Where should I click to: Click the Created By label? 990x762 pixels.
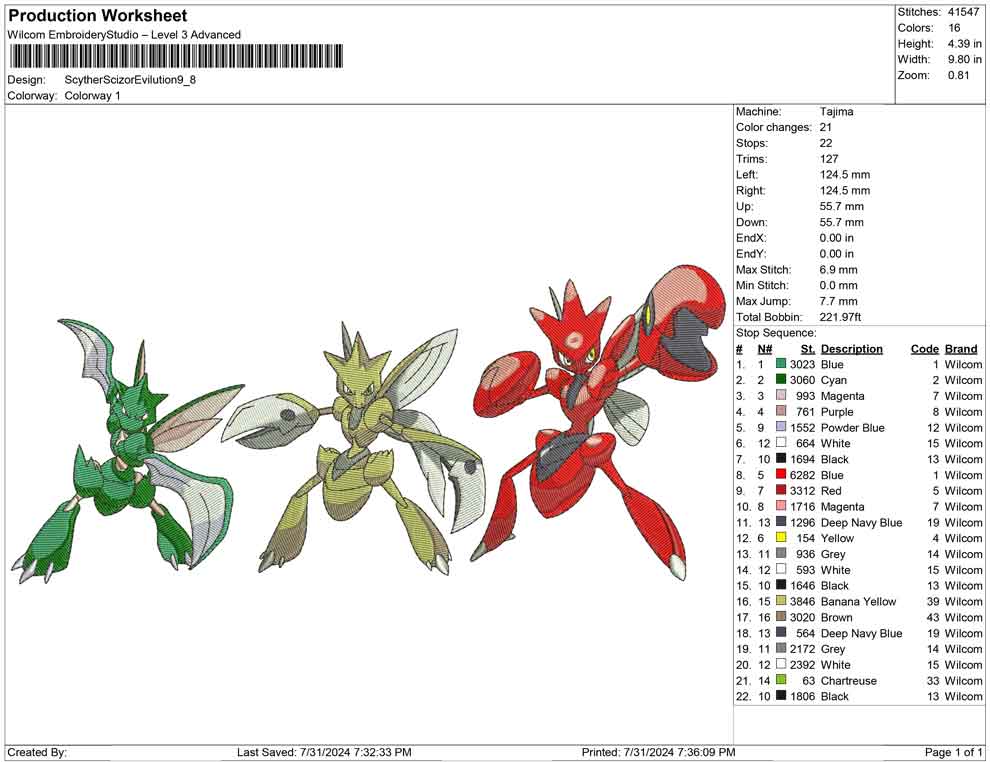(37, 752)
